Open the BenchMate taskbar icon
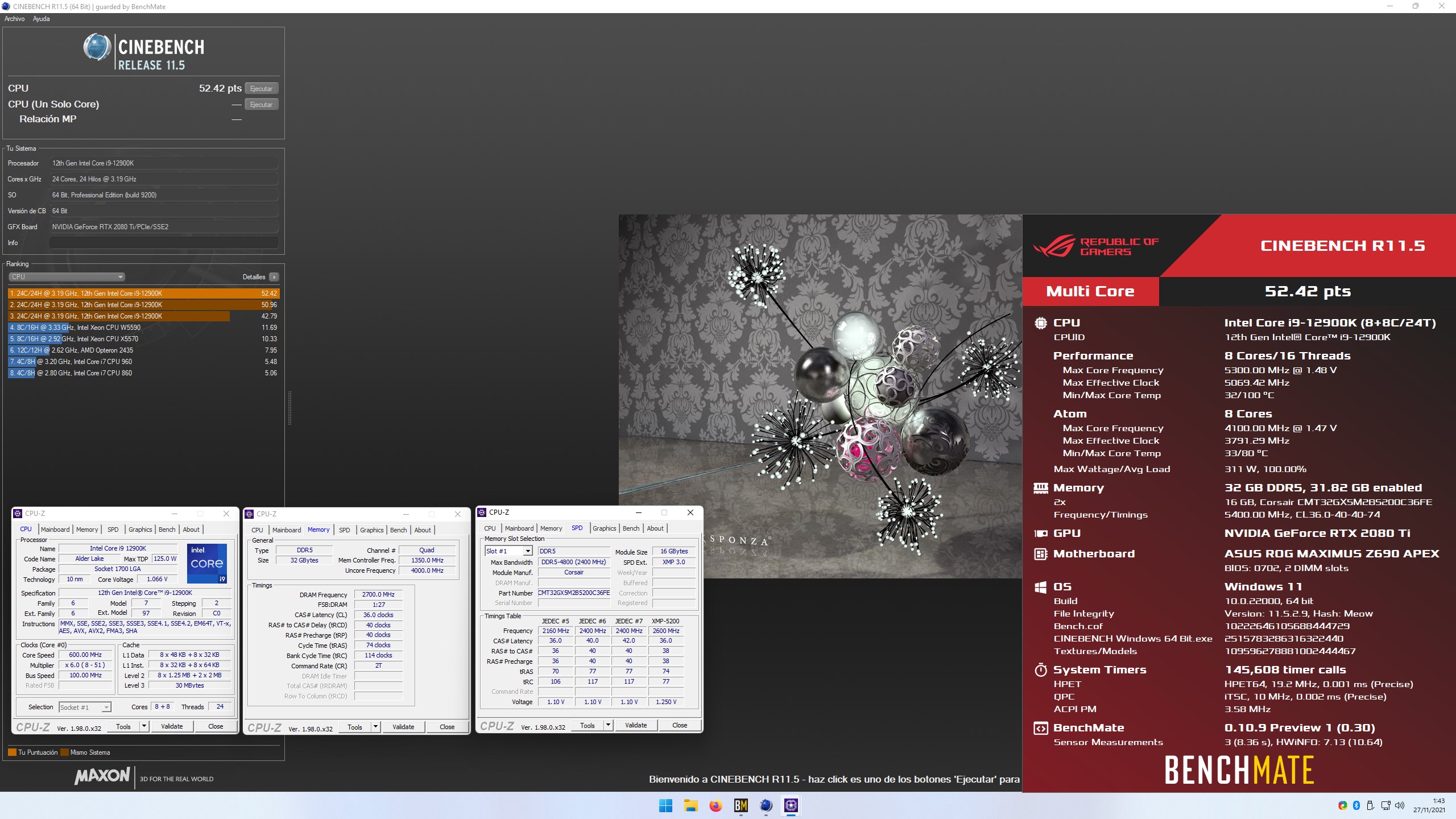Viewport: 1456px width, 819px height. pos(741,805)
